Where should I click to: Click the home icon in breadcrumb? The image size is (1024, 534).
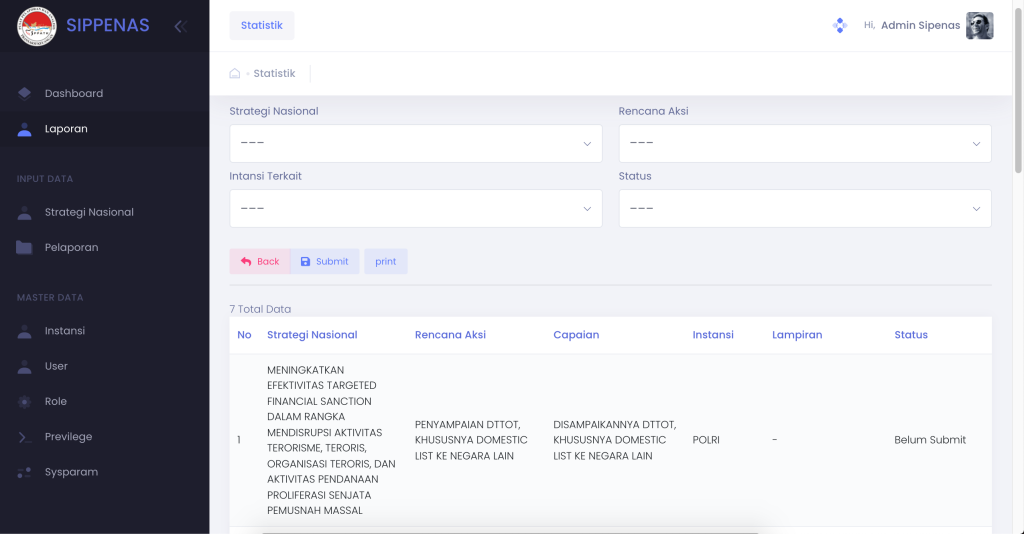[x=234, y=73]
